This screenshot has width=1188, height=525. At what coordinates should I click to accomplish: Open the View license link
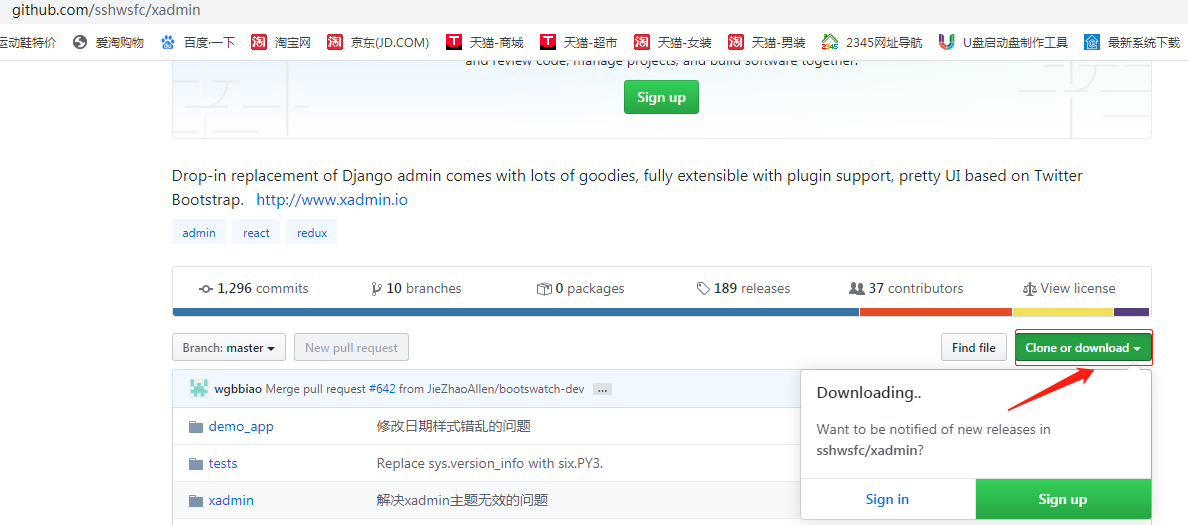pyautogui.click(x=1069, y=289)
